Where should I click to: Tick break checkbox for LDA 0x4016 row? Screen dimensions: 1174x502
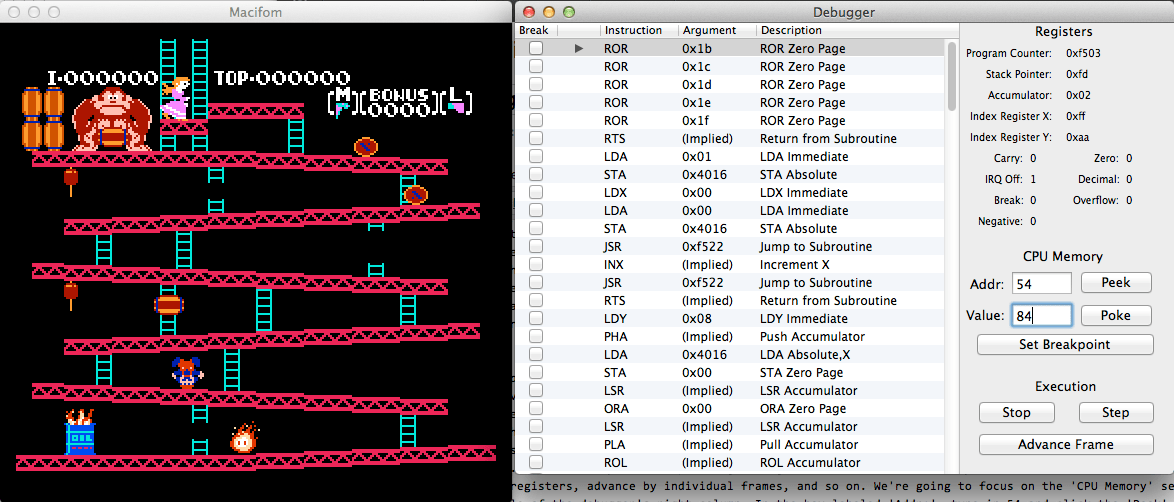click(x=535, y=354)
